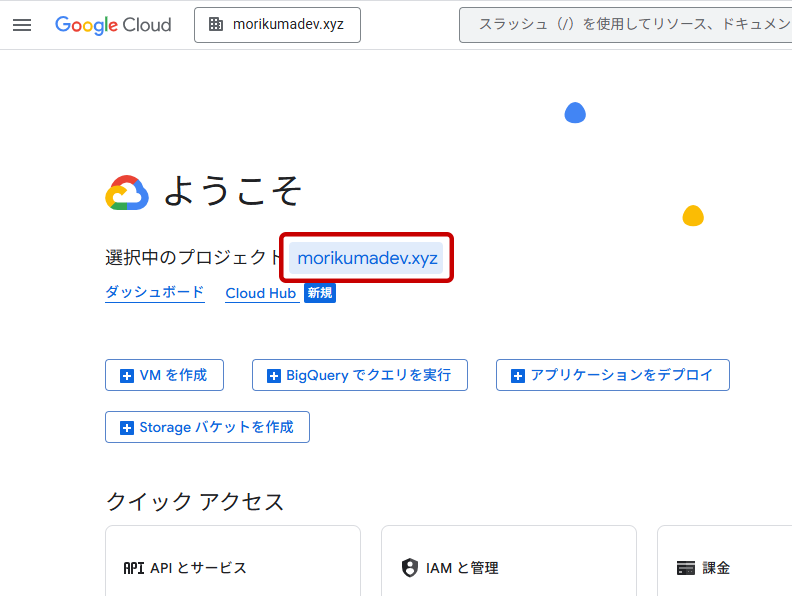Open the hamburger navigation menu

pyautogui.click(x=22, y=25)
